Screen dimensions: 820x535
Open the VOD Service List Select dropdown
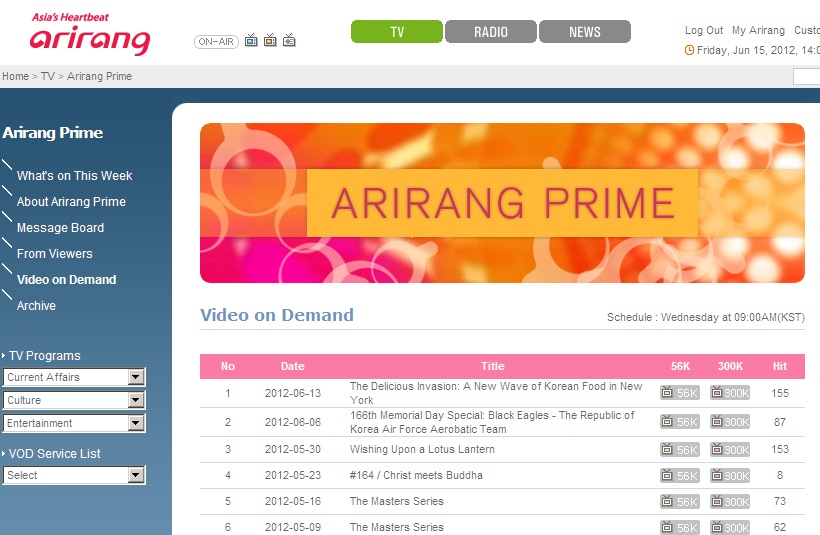click(x=74, y=475)
